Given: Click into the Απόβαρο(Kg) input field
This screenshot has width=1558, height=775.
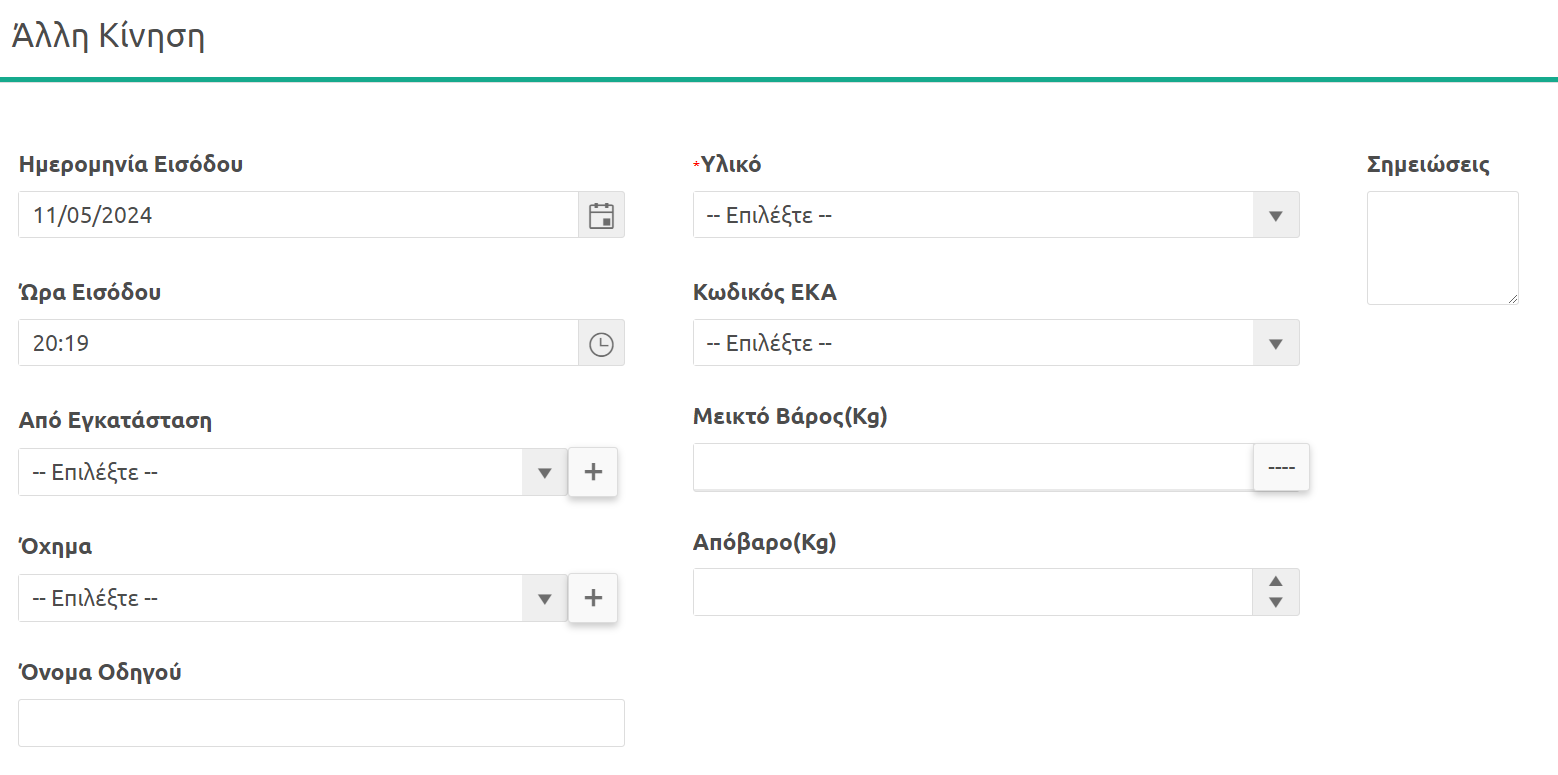Looking at the screenshot, I should pos(972,592).
